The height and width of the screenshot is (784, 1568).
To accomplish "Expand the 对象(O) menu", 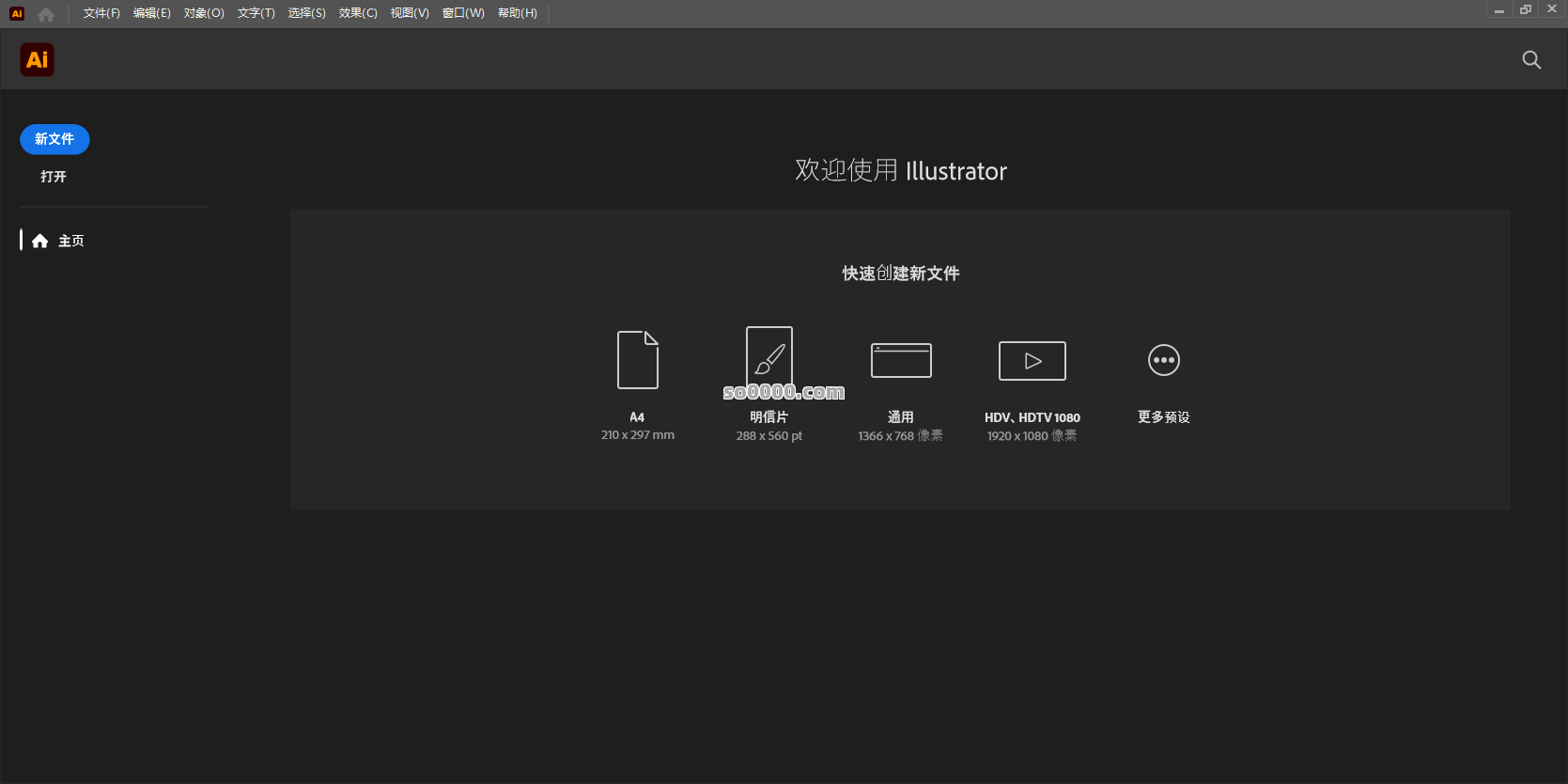I will (204, 13).
